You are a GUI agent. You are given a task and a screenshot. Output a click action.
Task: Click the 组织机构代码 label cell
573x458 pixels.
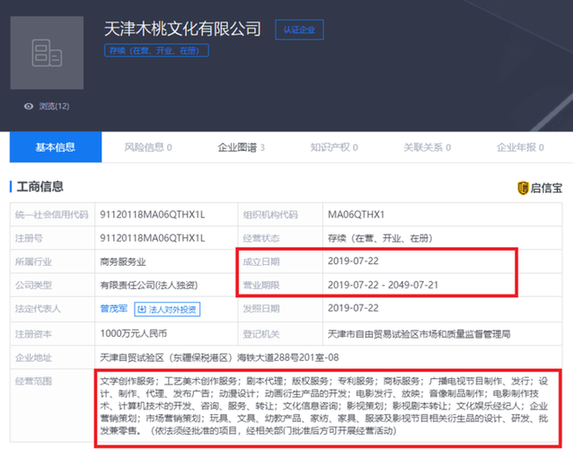[280, 215]
